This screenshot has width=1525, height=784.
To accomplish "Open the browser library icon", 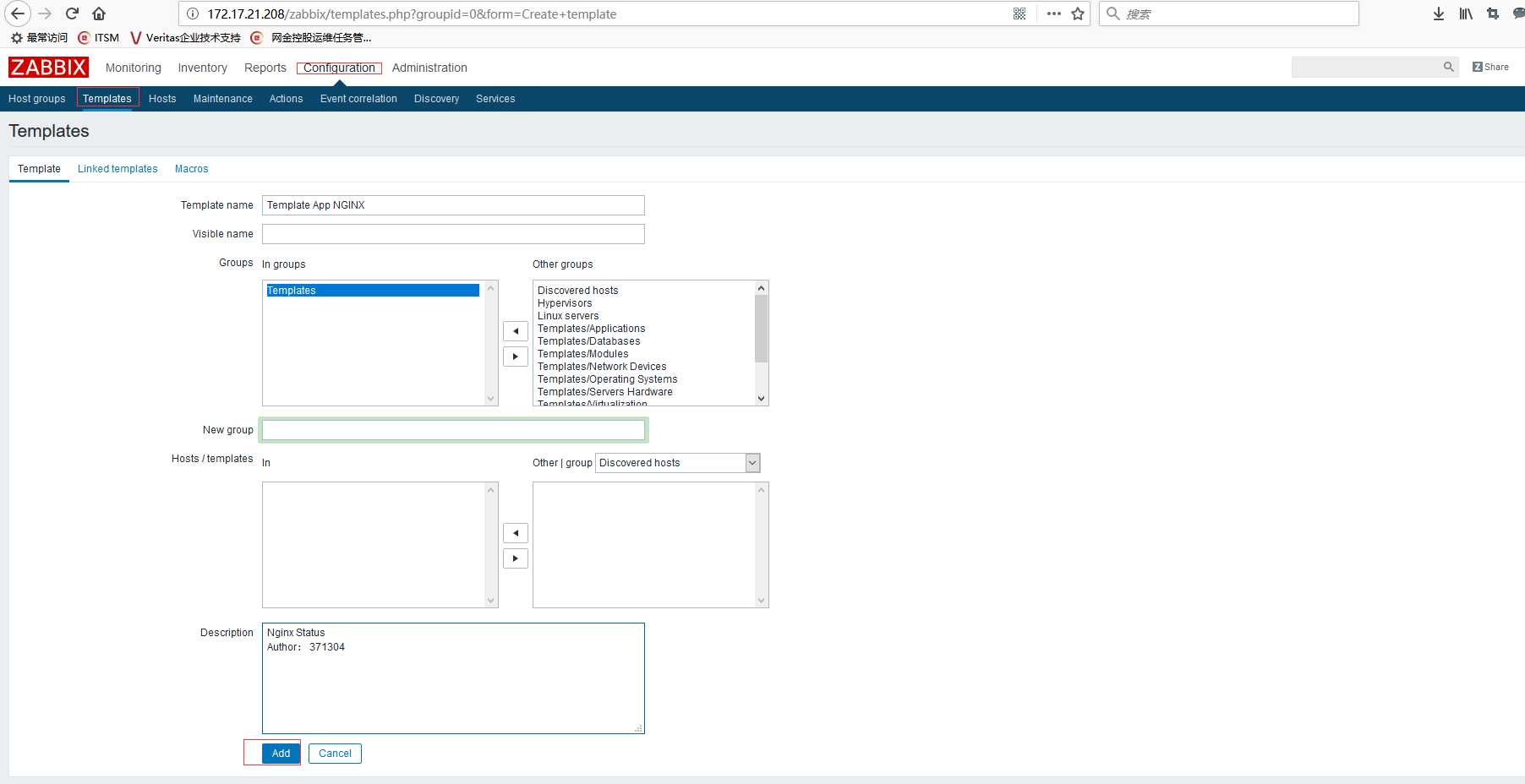I will coord(1466,14).
